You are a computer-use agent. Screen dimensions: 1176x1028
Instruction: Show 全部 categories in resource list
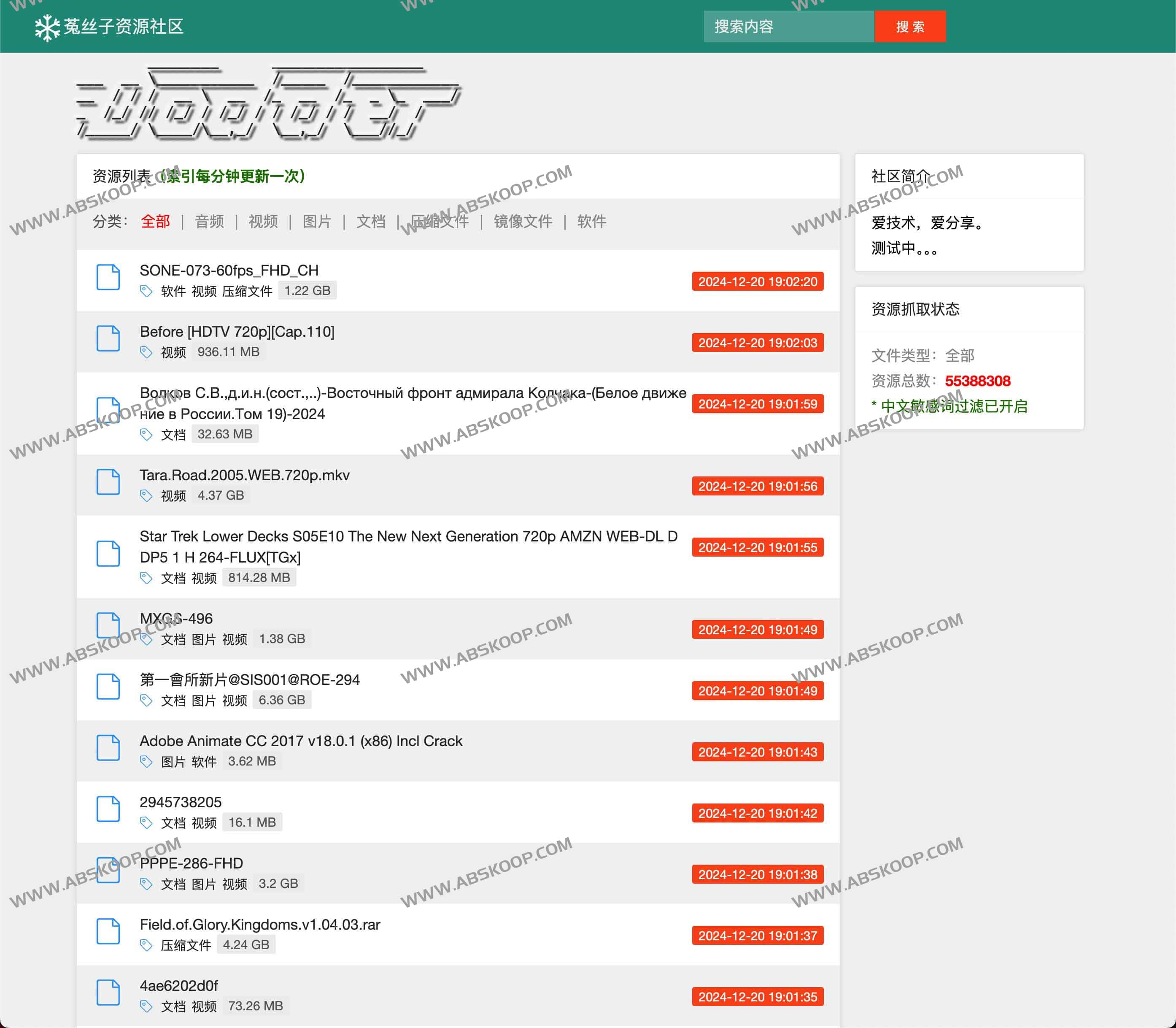(x=155, y=222)
